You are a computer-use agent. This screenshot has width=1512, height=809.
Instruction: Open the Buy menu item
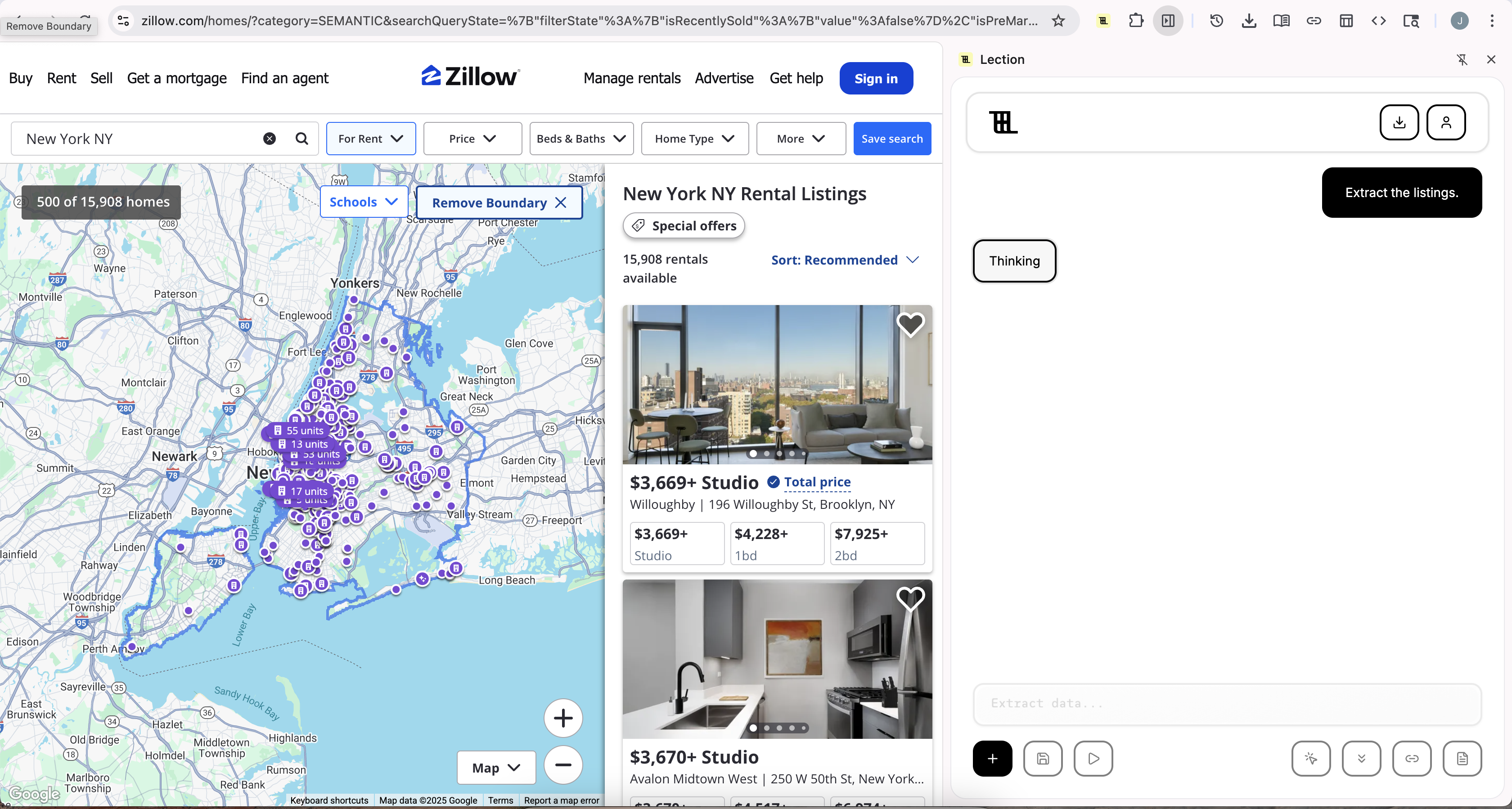(21, 78)
